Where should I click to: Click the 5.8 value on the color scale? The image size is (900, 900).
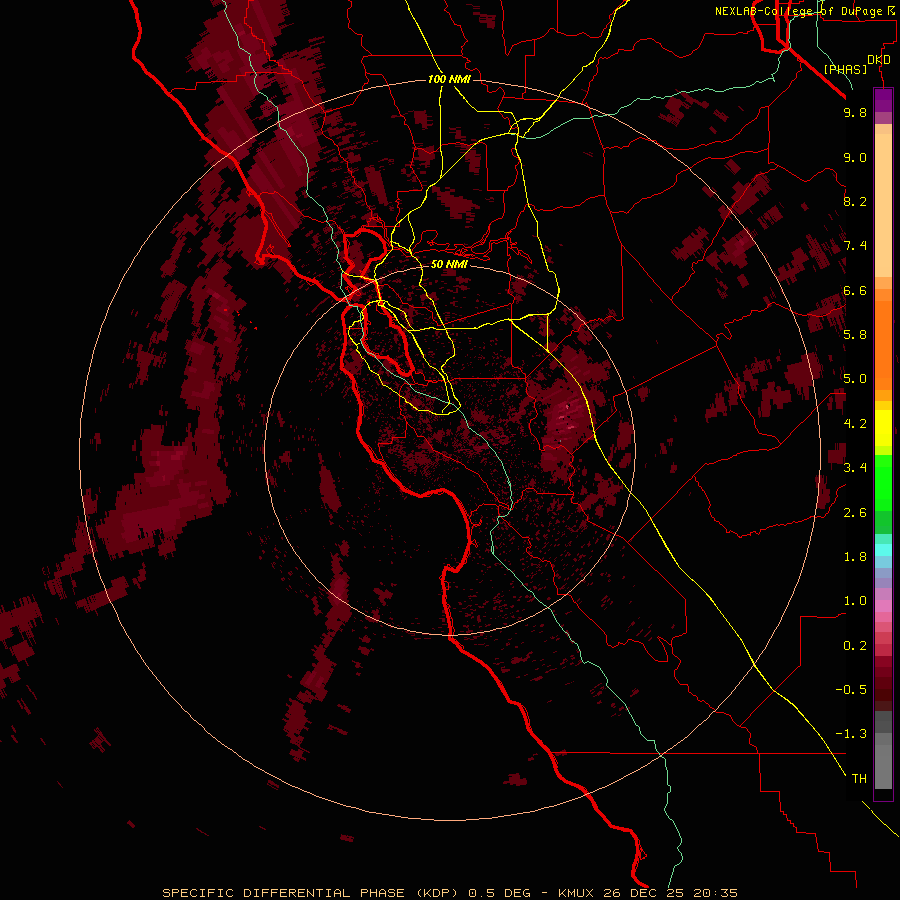click(x=855, y=335)
